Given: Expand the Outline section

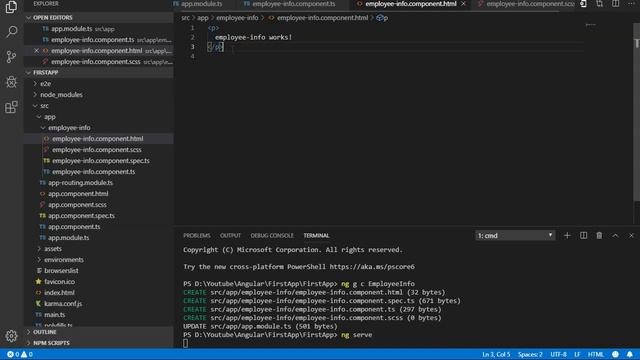Looking at the screenshot, I should [x=99, y=332].
